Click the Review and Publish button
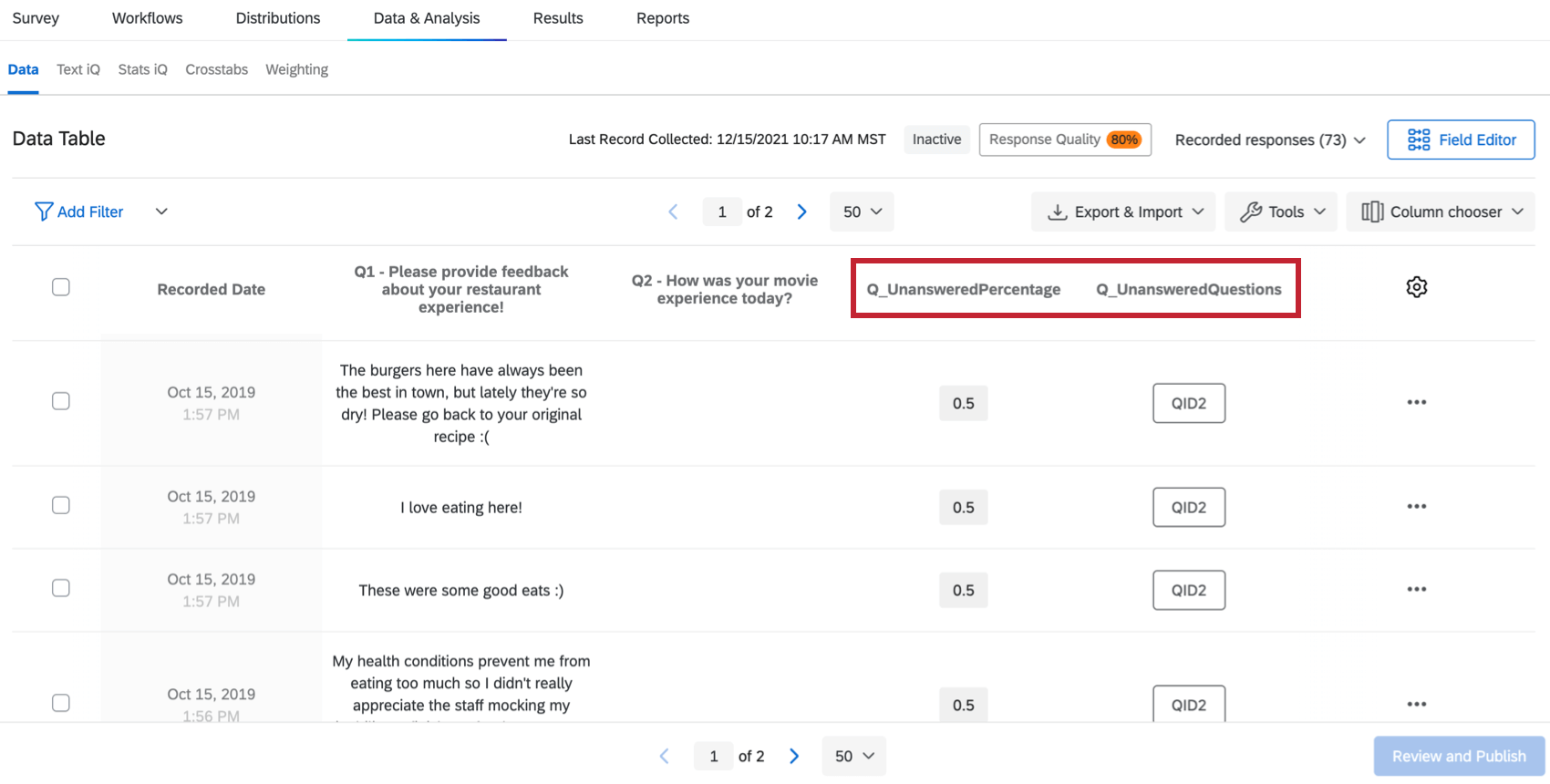This screenshot has height=784, width=1550. tap(1459, 756)
